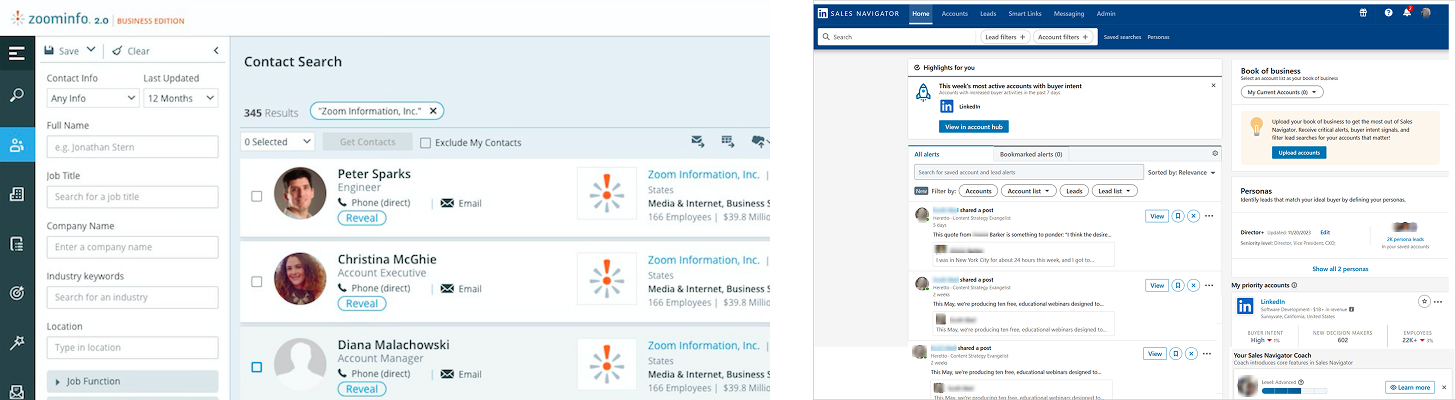Open the help question mark icon in Sales Navigator
Viewport: 1456px width, 400px height.
(x=1388, y=13)
